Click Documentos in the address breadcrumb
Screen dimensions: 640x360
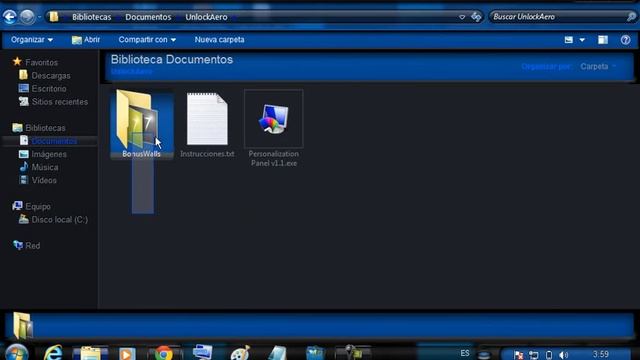coord(148,17)
